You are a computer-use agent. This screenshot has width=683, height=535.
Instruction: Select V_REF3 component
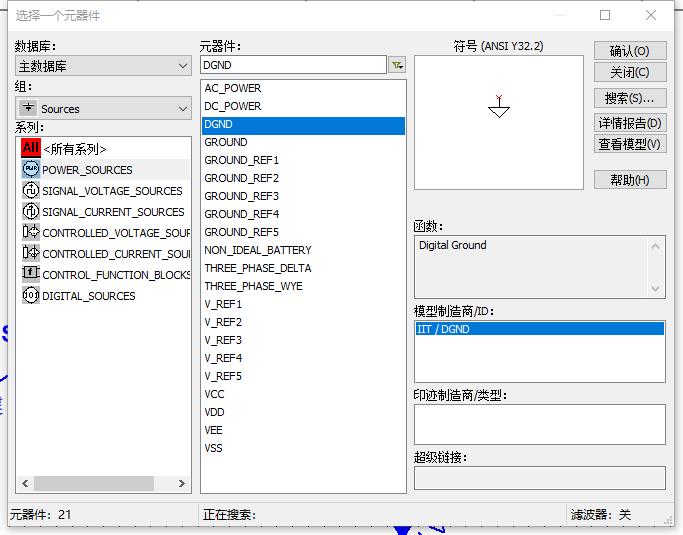click(x=303, y=340)
